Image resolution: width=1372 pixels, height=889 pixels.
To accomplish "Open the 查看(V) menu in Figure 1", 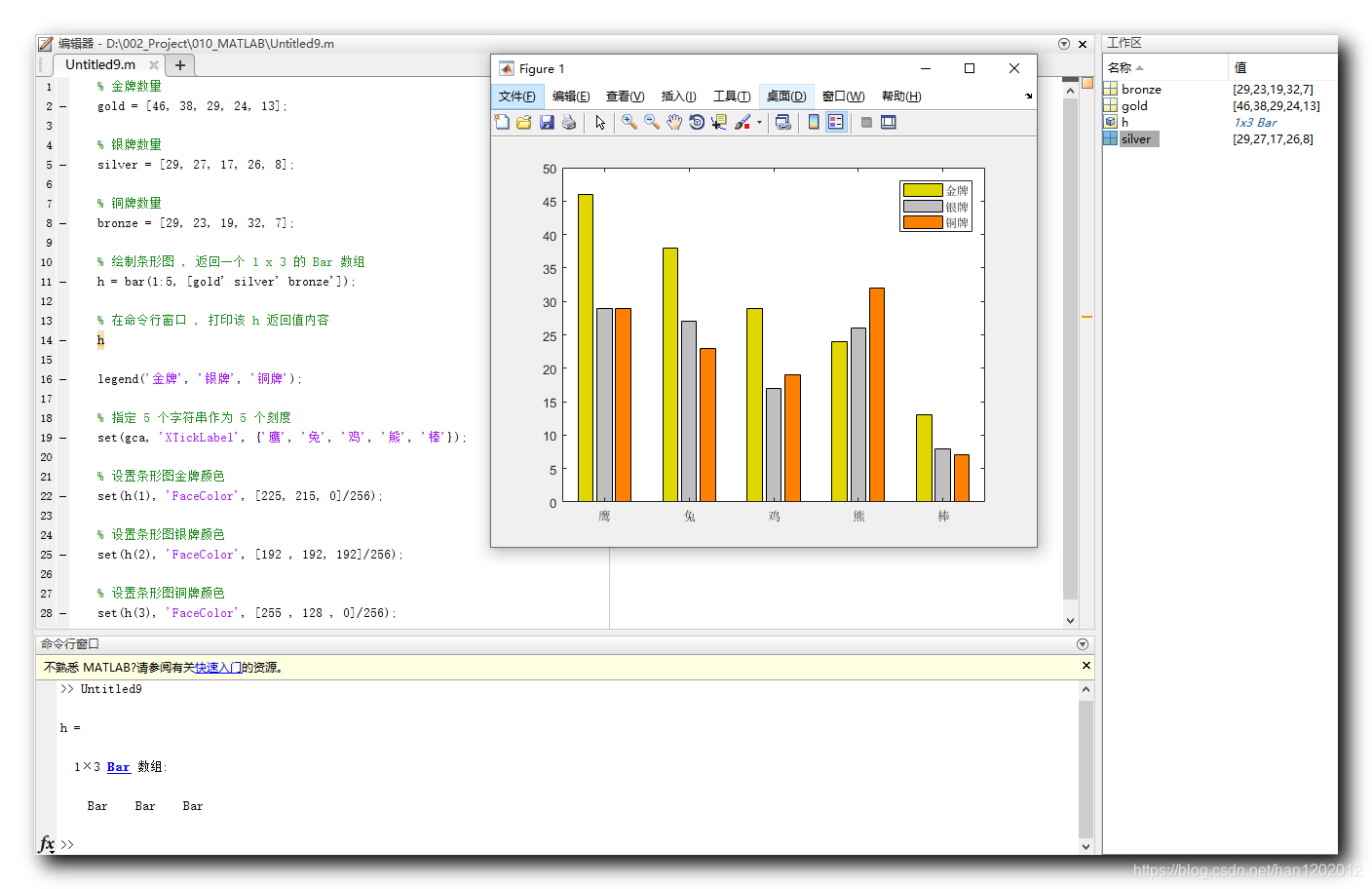I will pos(626,96).
